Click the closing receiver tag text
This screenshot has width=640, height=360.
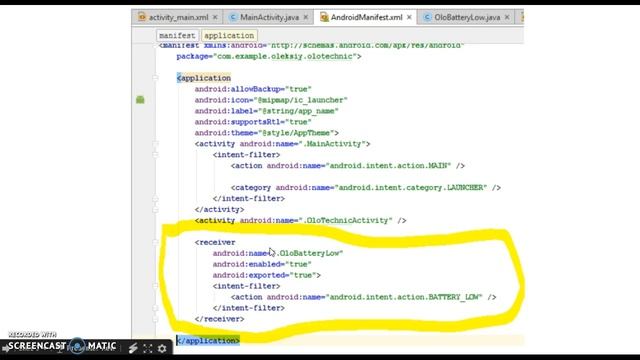pos(220,319)
